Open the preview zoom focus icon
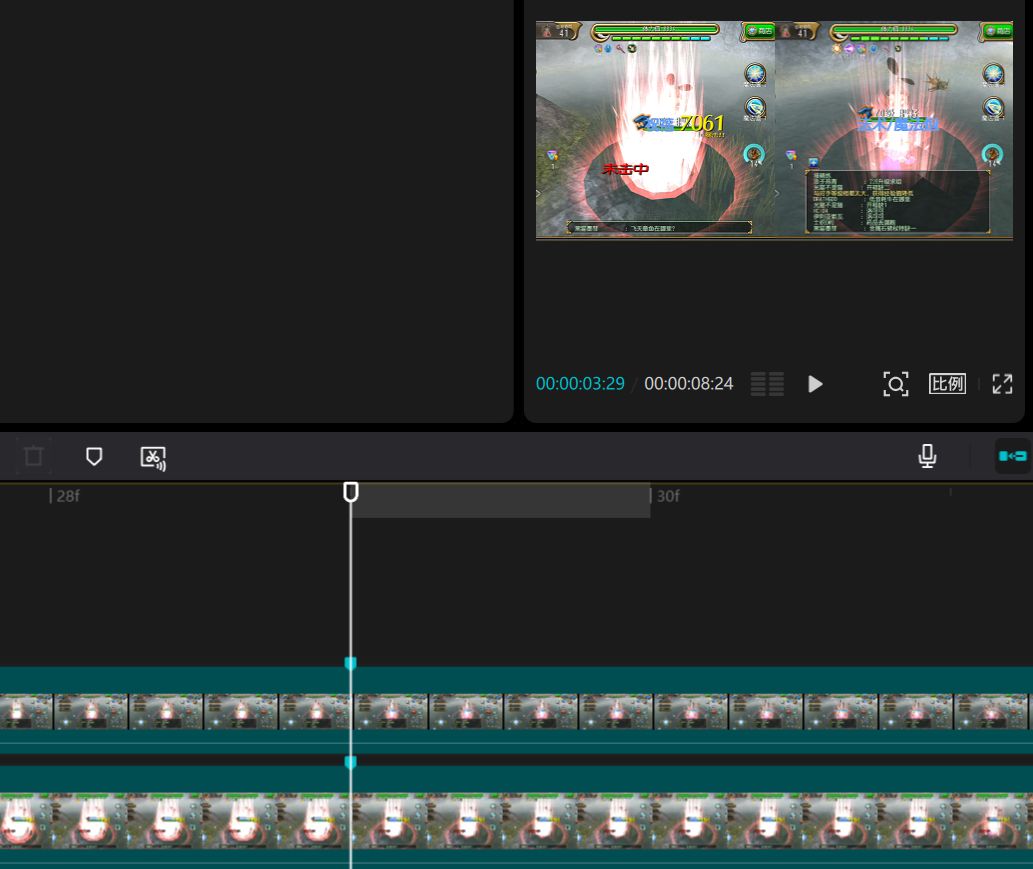The width and height of the screenshot is (1033, 869). pos(895,384)
